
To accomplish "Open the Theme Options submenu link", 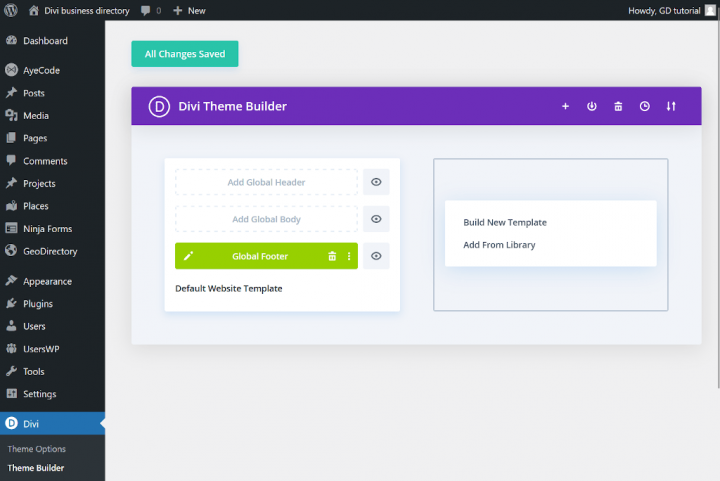I will (x=37, y=449).
